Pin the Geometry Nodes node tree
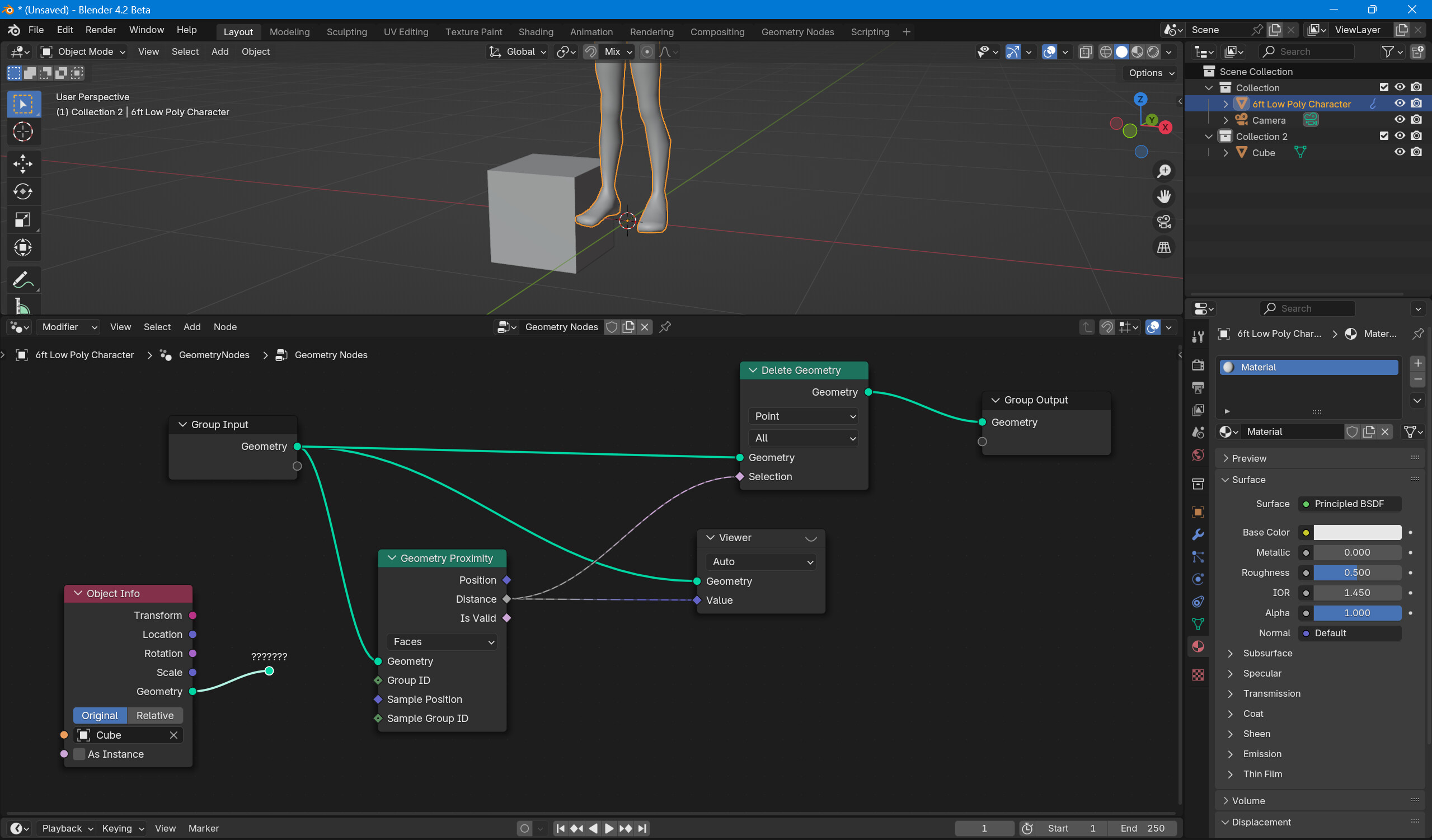The height and width of the screenshot is (840, 1432). tap(665, 327)
